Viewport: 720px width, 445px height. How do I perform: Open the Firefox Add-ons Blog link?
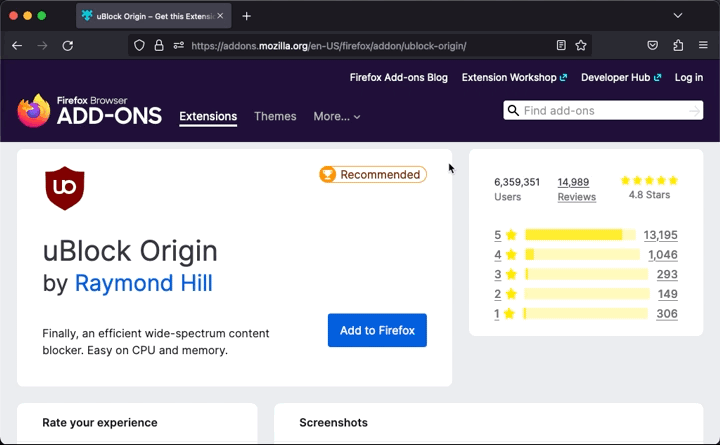tap(399, 77)
